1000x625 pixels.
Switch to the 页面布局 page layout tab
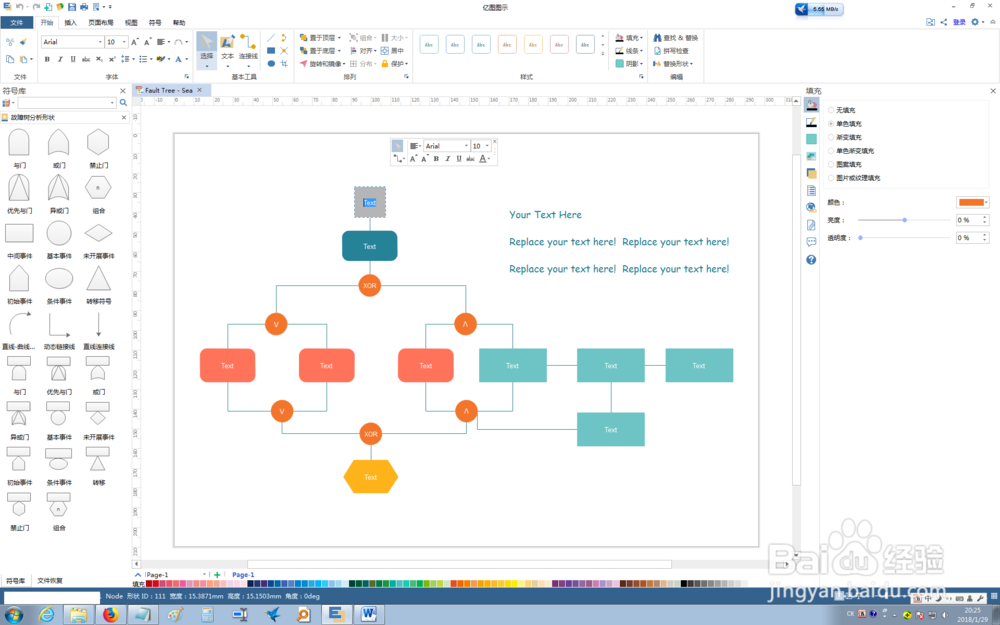(101, 23)
